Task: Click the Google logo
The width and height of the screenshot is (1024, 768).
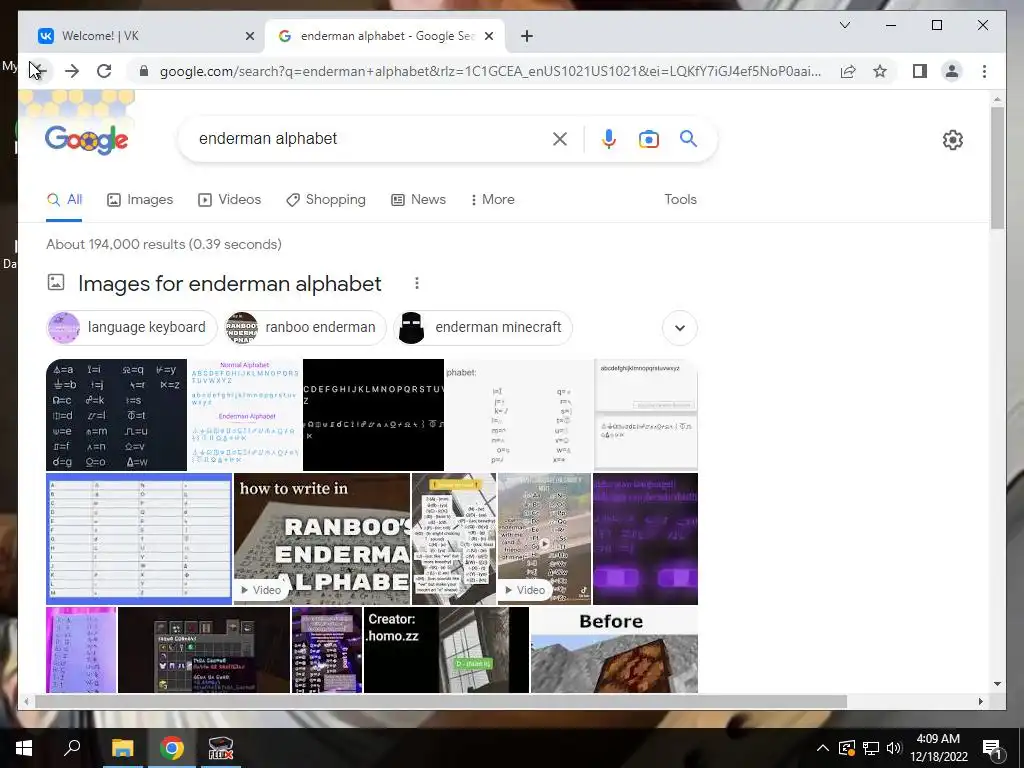Action: [86, 140]
